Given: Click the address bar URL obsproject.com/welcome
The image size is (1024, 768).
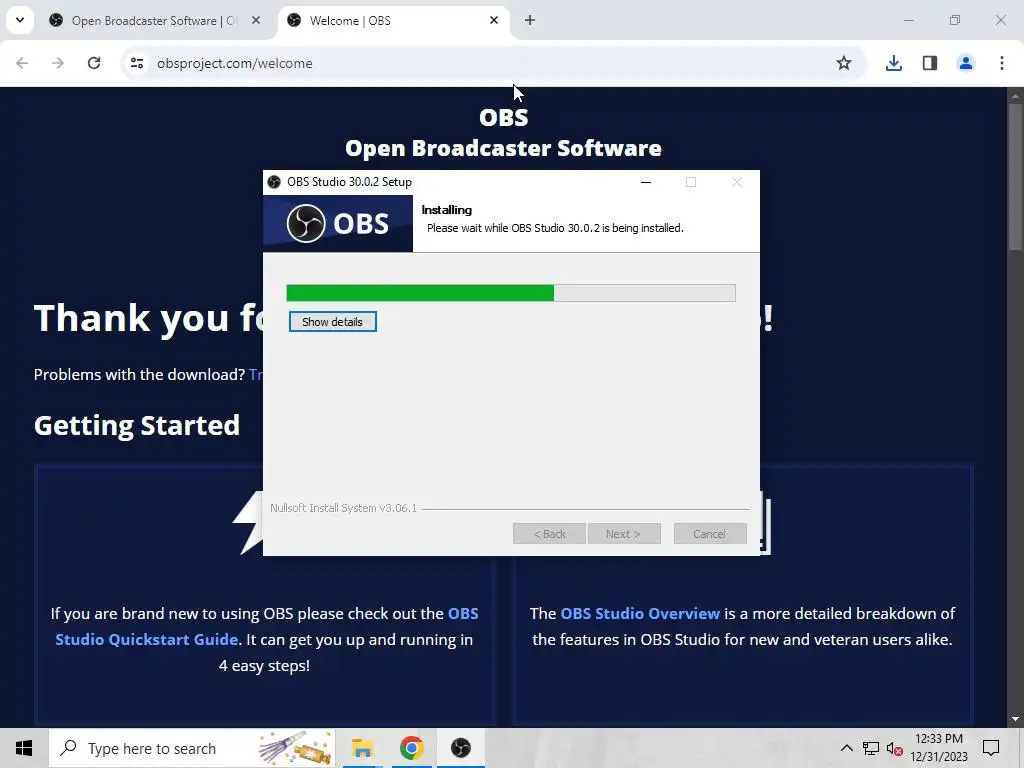Looking at the screenshot, I should click(x=234, y=63).
